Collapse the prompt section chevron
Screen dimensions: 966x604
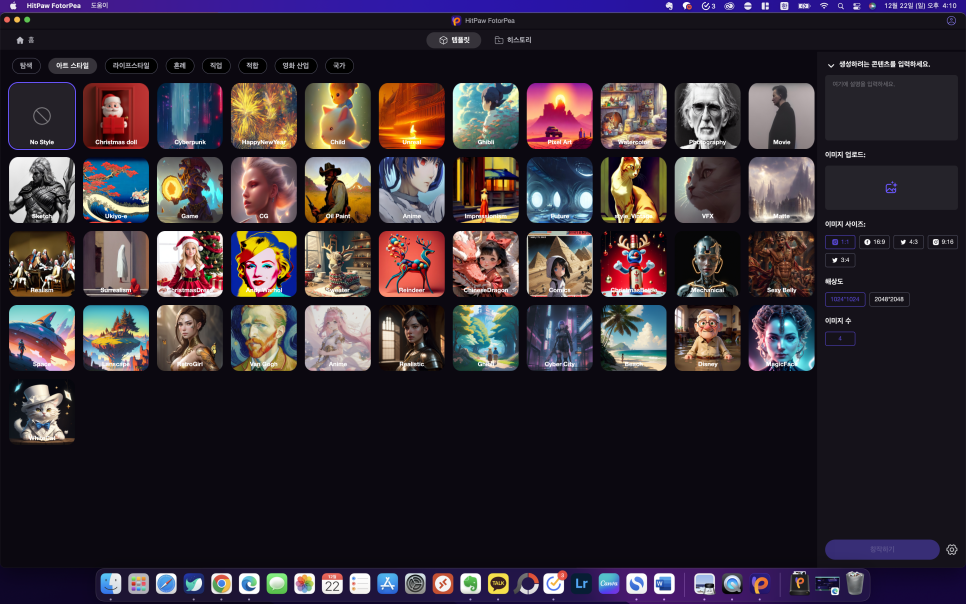pos(830,65)
